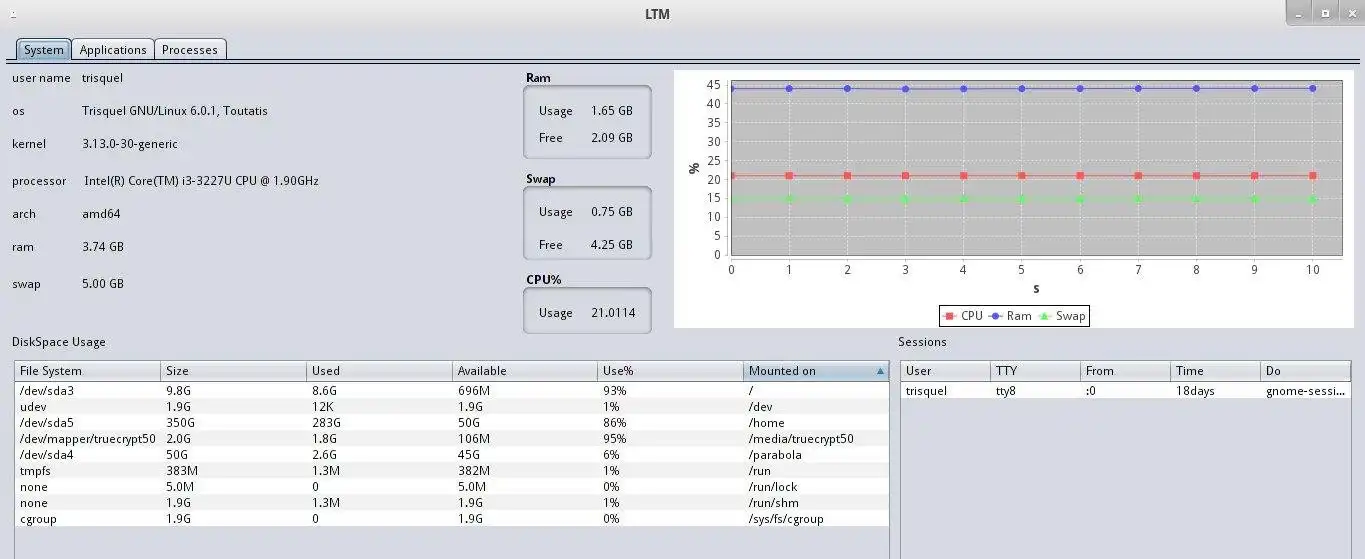Click the Swap free value 4.25 GB
This screenshot has width=1365, height=559.
coord(611,245)
